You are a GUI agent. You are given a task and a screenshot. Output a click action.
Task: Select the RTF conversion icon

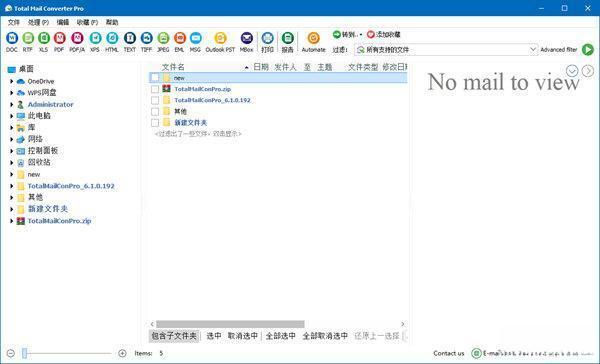click(x=28, y=38)
